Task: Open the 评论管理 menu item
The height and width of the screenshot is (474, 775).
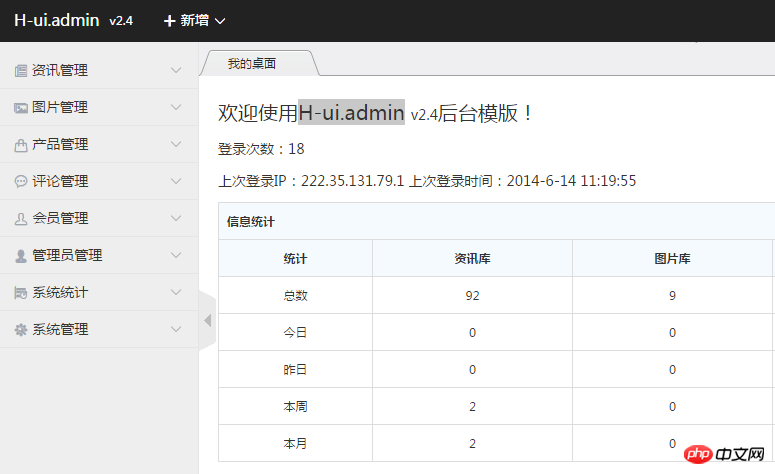Action: pyautogui.click(x=99, y=181)
